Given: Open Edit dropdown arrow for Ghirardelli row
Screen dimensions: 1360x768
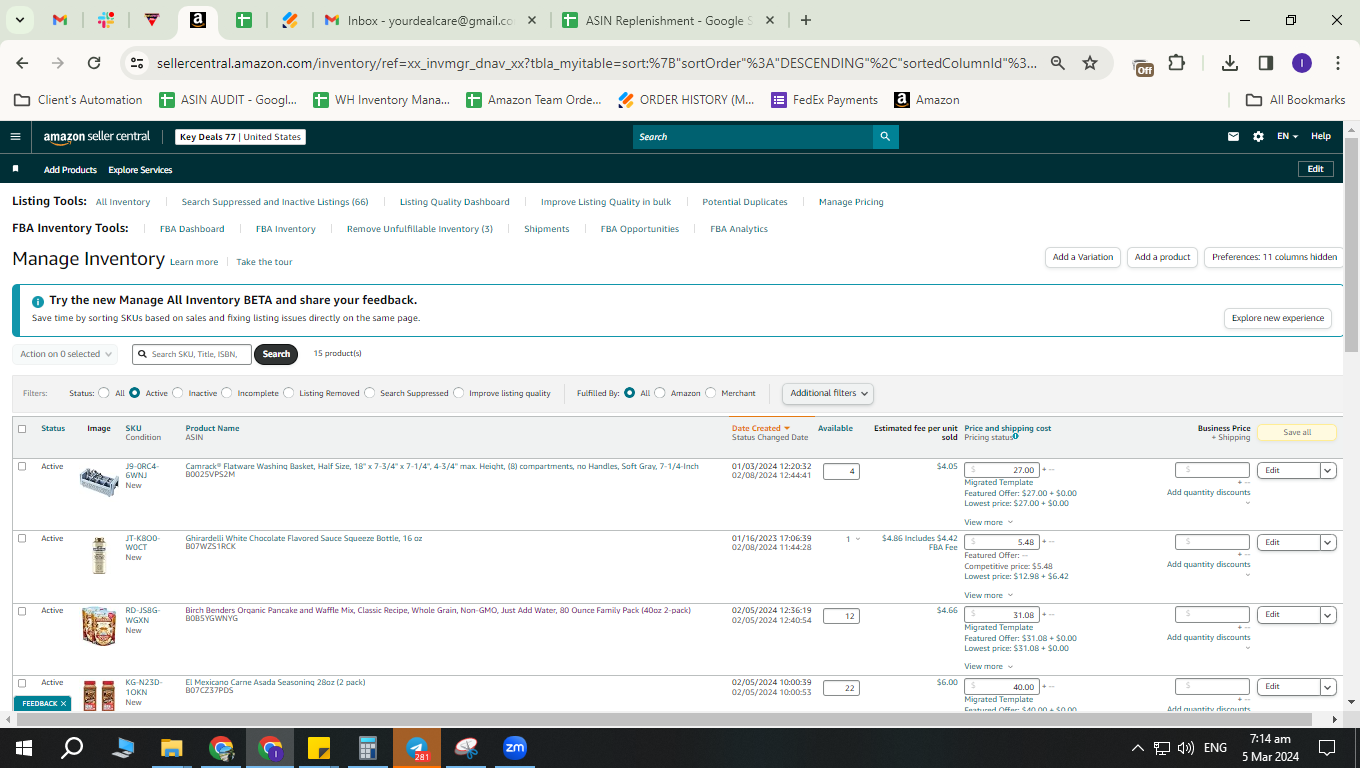Looking at the screenshot, I should 1328,542.
